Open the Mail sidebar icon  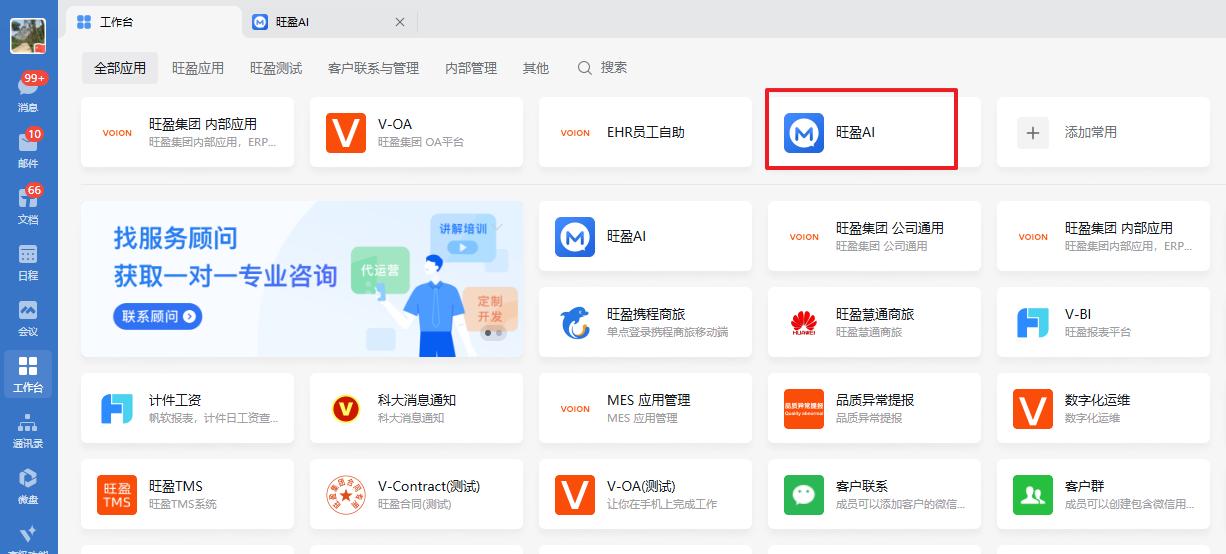28,149
